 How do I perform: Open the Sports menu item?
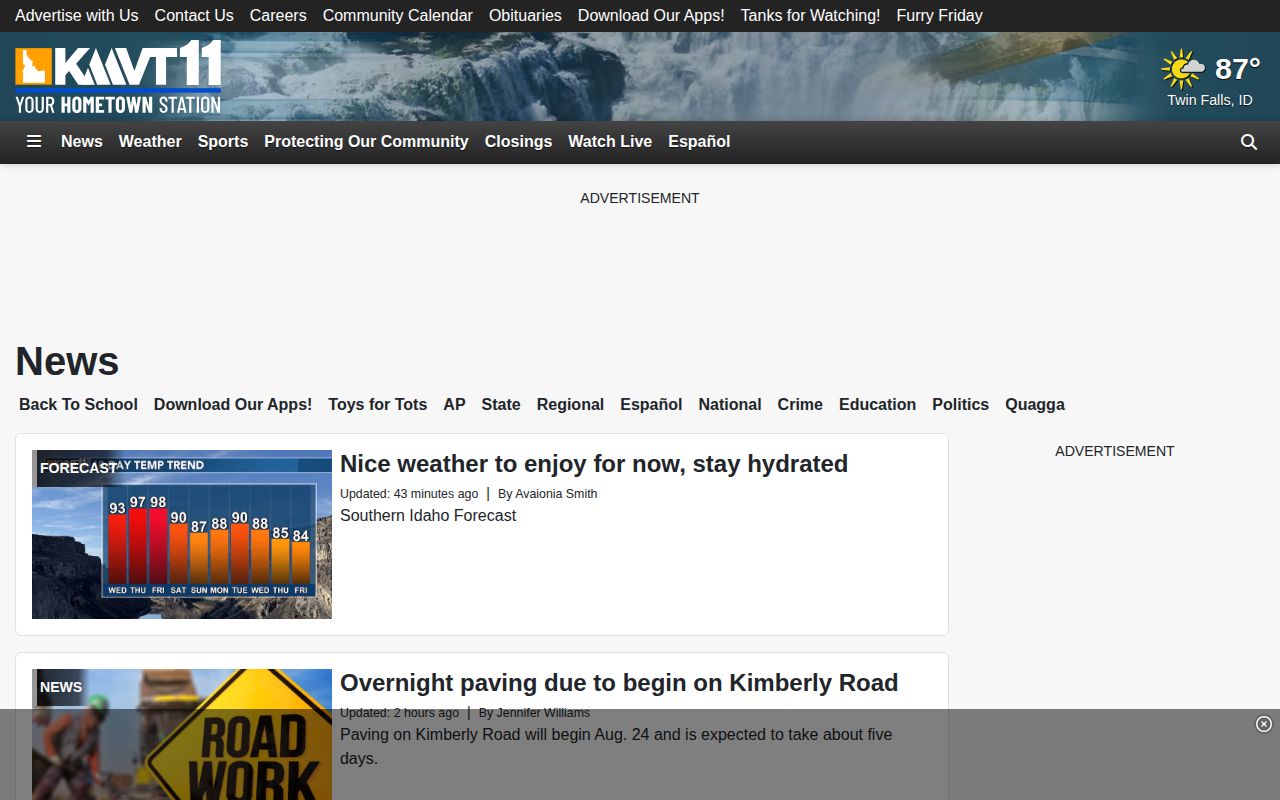[x=223, y=142]
